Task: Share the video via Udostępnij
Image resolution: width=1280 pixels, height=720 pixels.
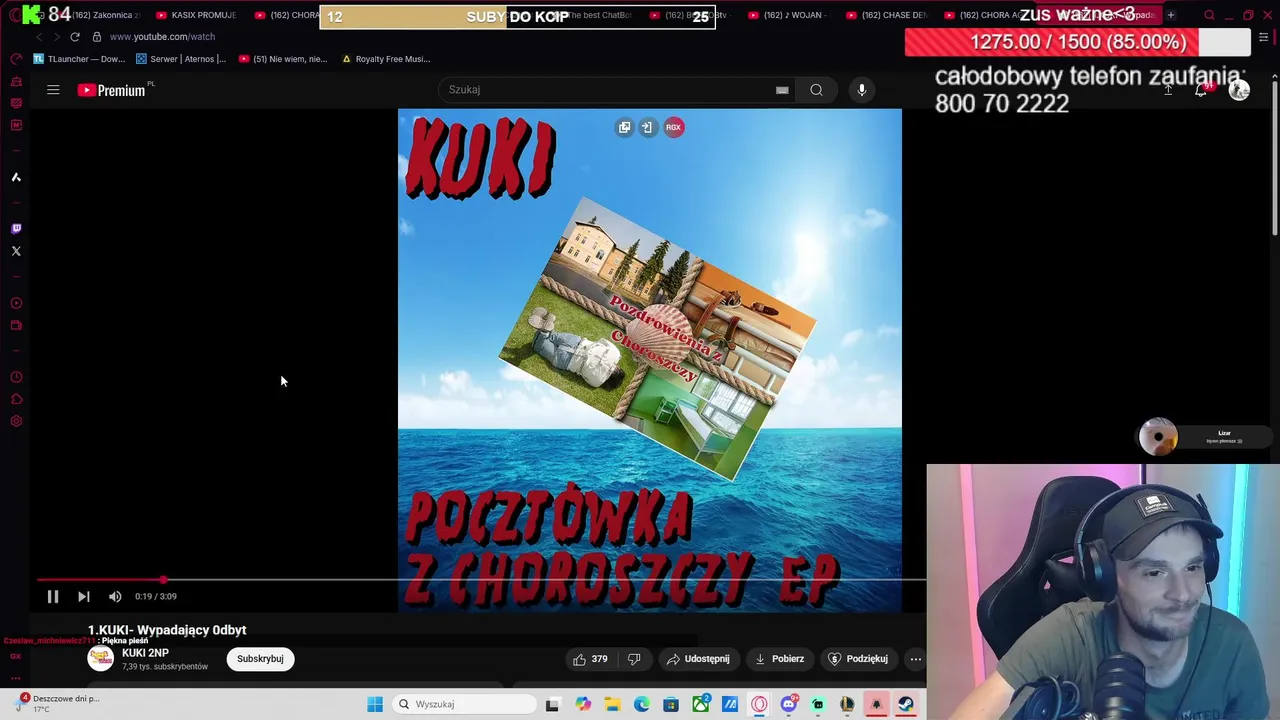Action: click(x=698, y=659)
